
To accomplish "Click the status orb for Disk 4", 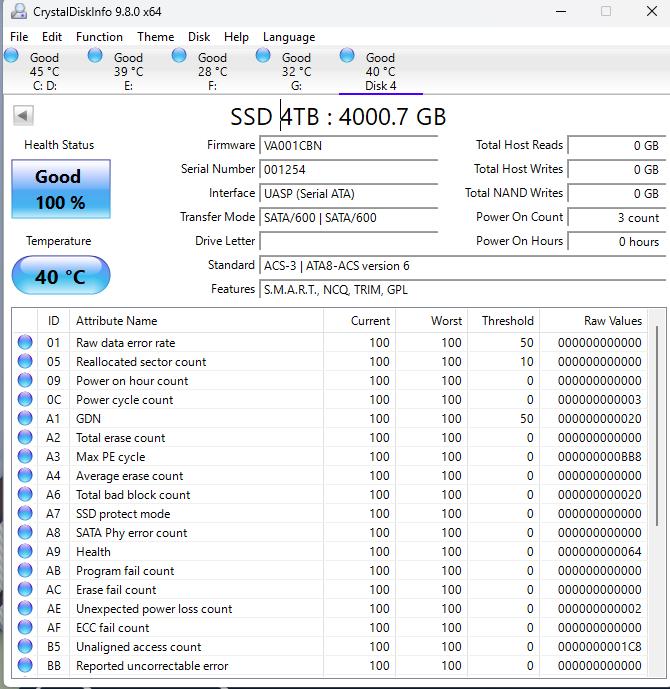I will (347, 55).
